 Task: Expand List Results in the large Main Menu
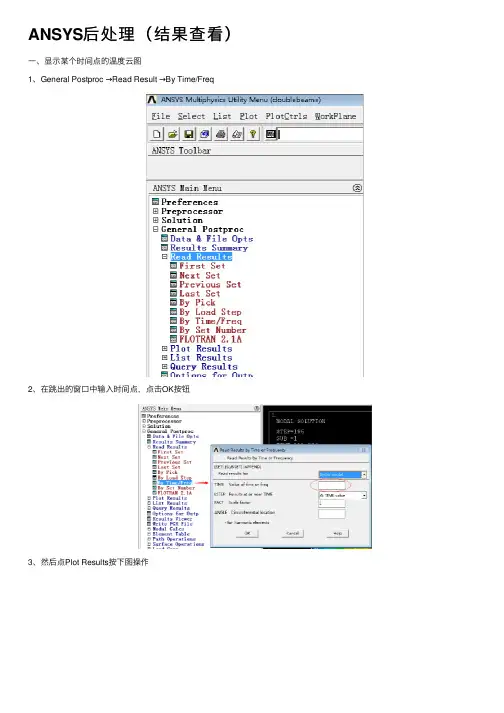tap(165, 357)
